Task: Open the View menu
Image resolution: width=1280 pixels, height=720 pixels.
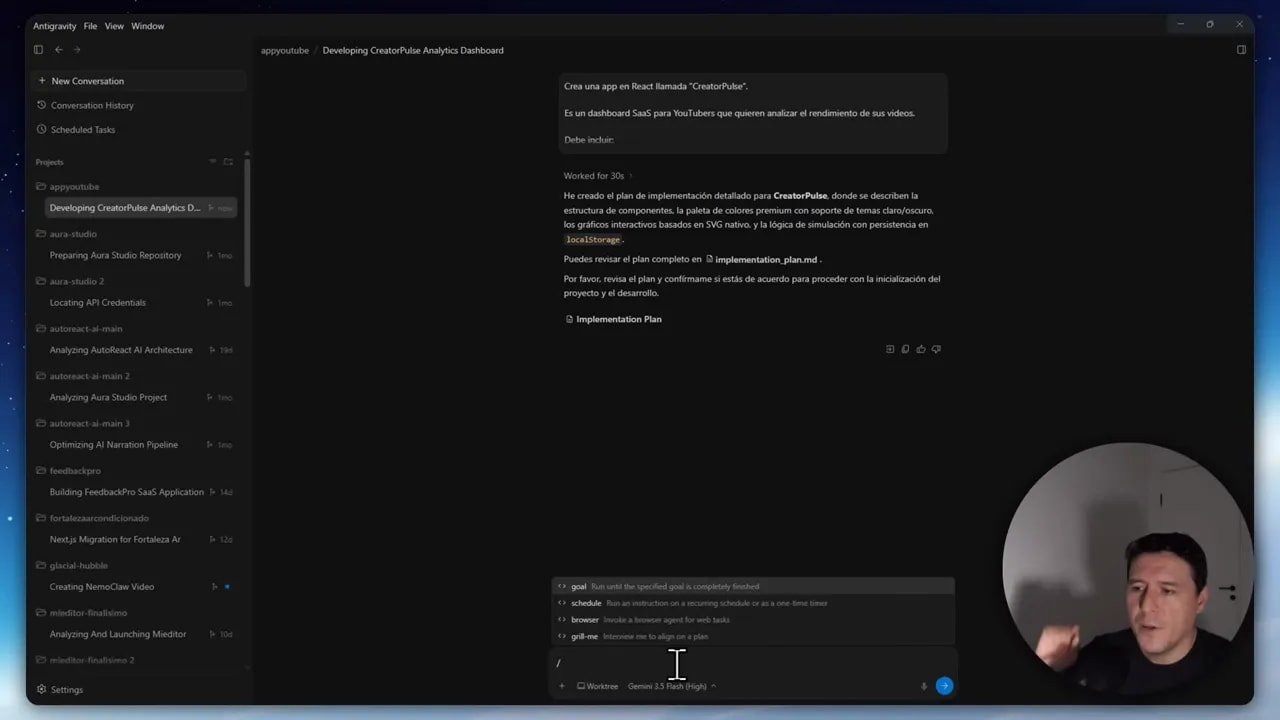Action: click(114, 26)
